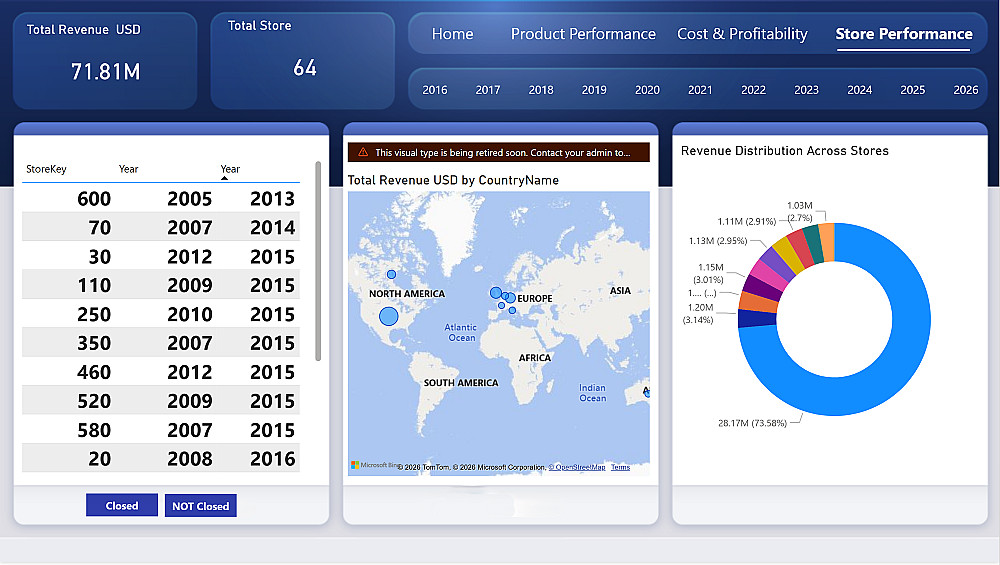Select StoreKey 460 cell
Screen dimensions: 1000x565
[94, 372]
